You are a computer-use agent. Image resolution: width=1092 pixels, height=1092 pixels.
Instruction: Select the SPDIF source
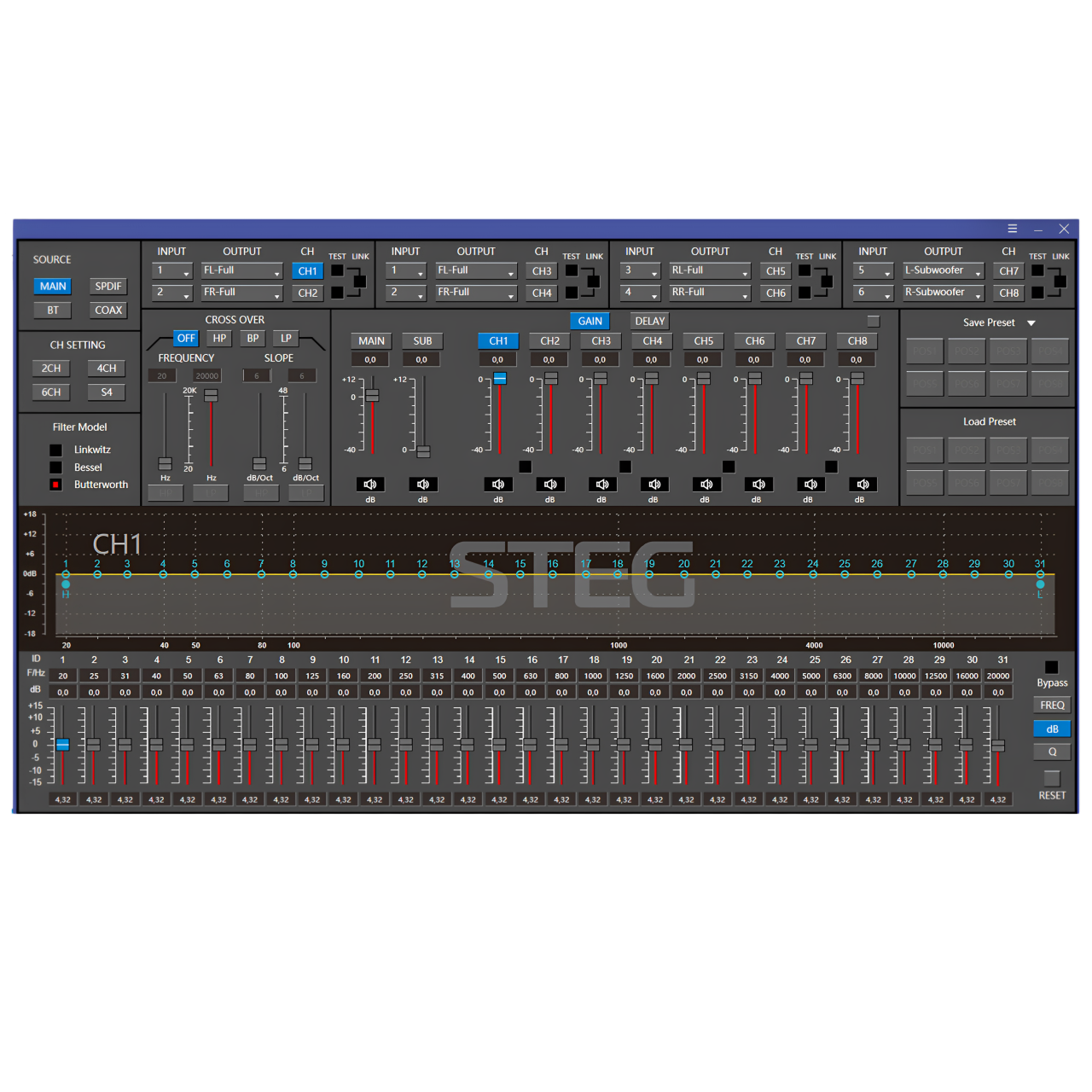pyautogui.click(x=108, y=287)
